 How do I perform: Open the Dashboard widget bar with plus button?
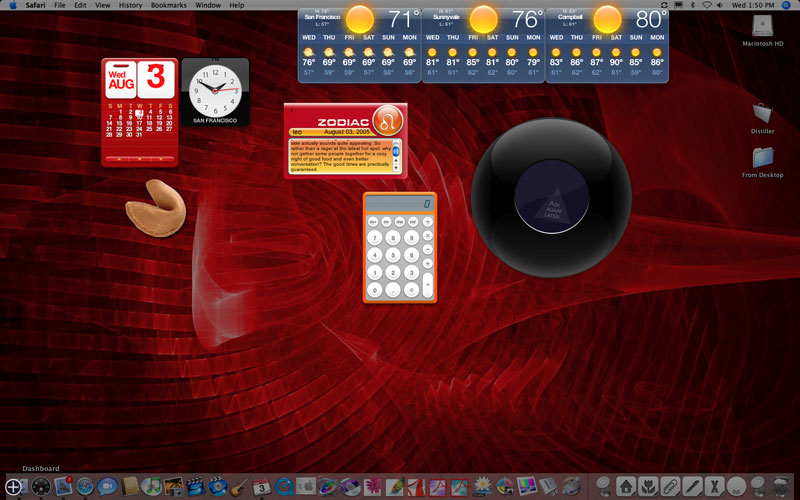(x=13, y=487)
